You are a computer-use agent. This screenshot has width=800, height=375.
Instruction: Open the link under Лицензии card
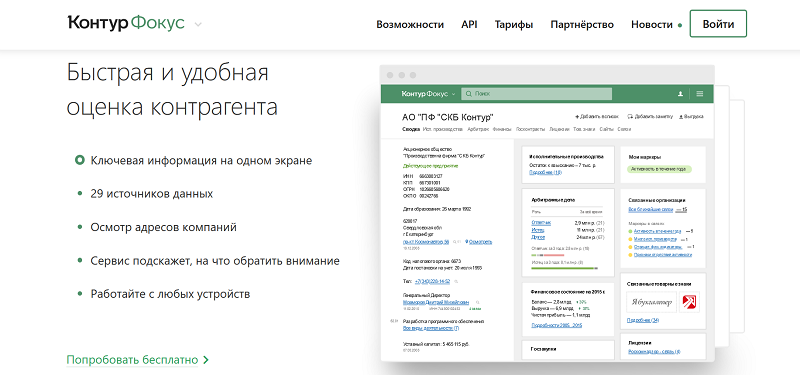click(x=654, y=352)
